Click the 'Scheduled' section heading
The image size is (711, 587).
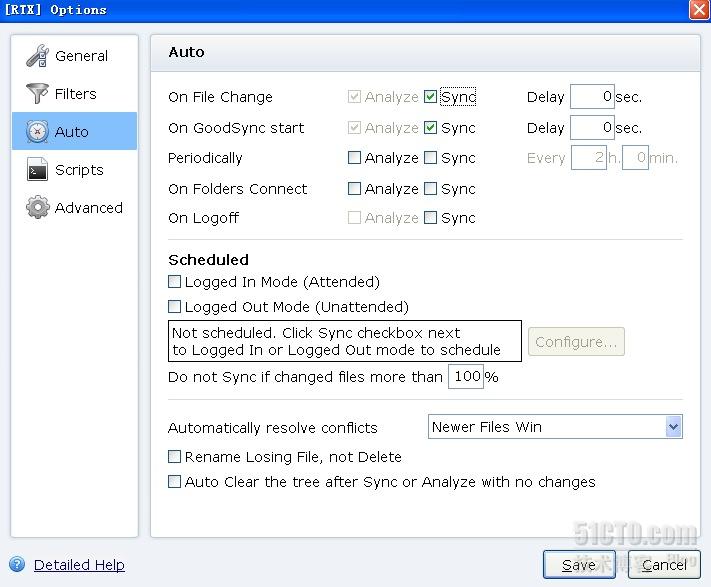(x=208, y=260)
